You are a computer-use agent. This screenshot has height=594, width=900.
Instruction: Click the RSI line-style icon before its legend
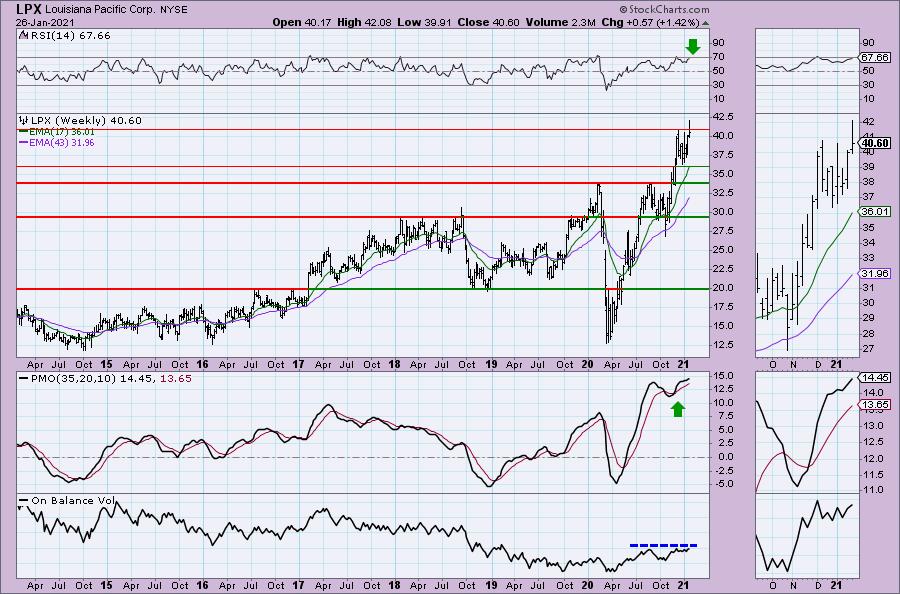(23, 35)
